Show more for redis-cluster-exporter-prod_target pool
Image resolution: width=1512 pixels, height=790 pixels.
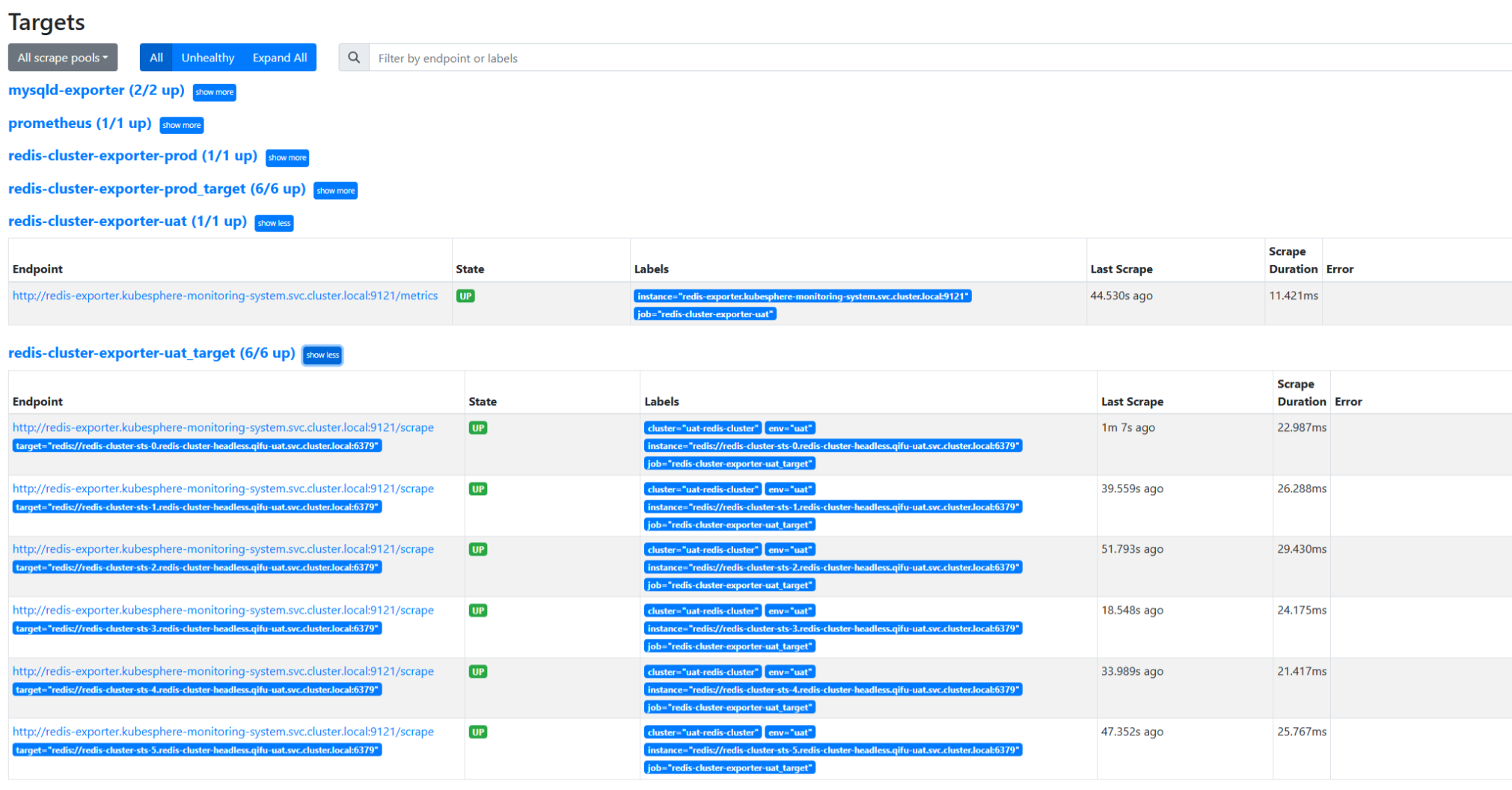tap(336, 191)
